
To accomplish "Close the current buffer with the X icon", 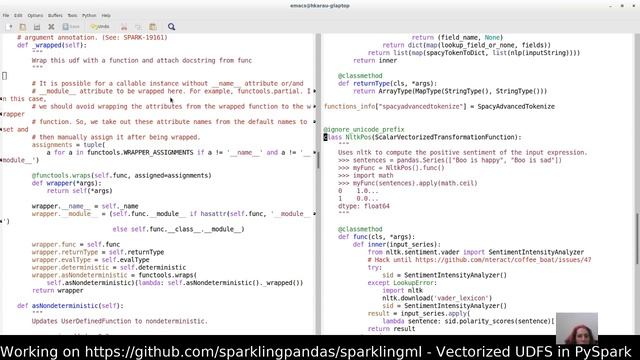I will 51,27.
